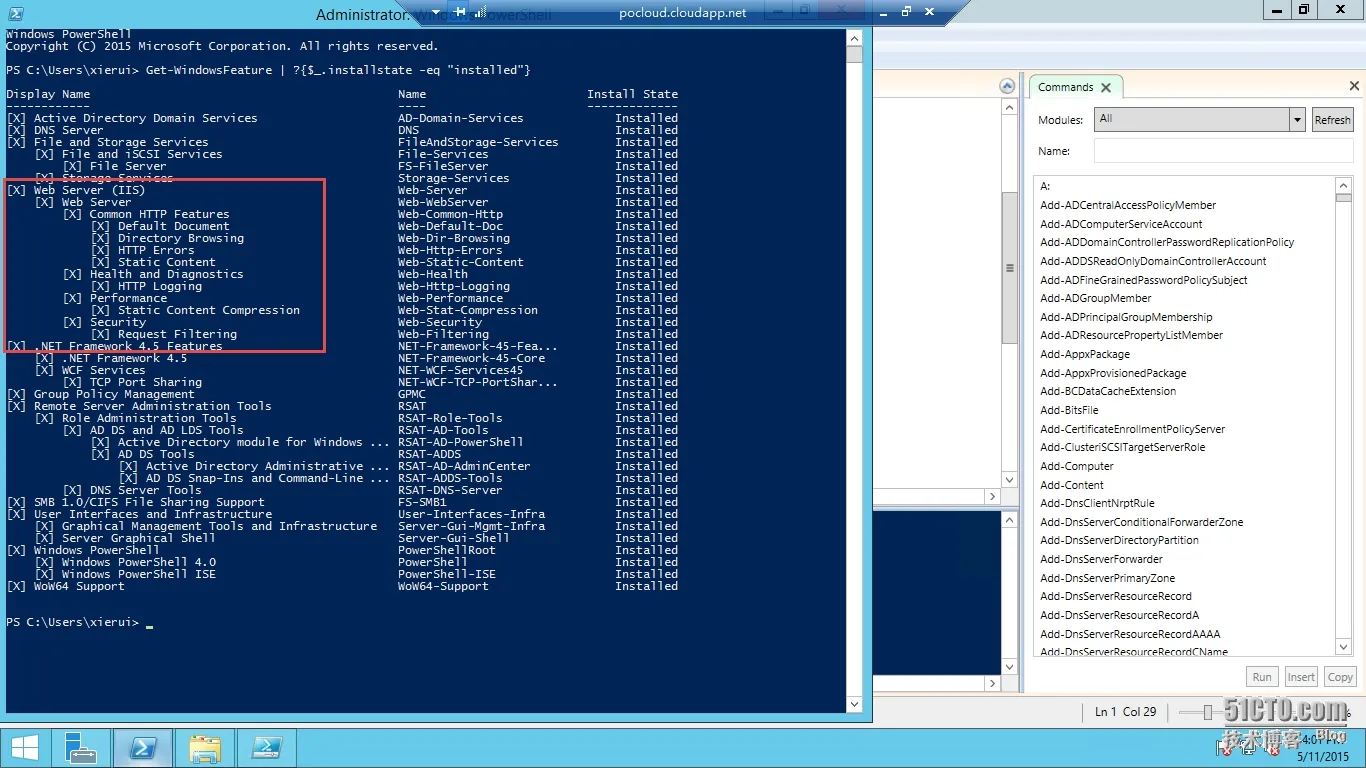Select Add-ADCentralAccessPolicyMember in the list
The height and width of the screenshot is (768, 1366).
point(1128,205)
